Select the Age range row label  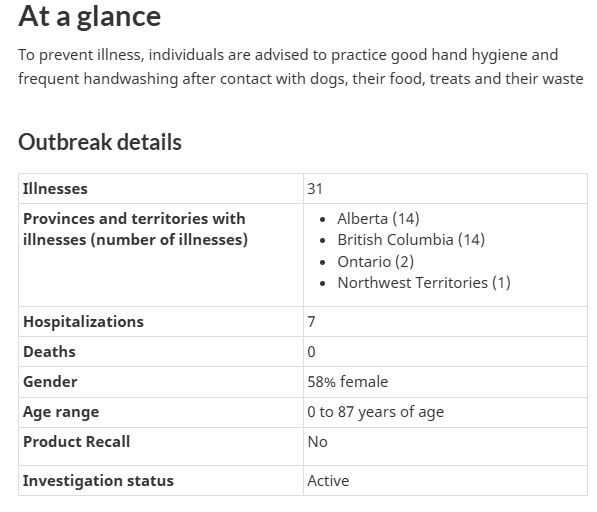pyautogui.click(x=61, y=412)
